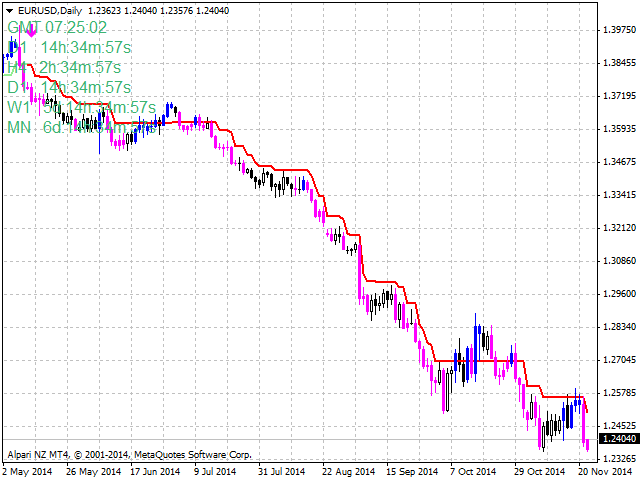The height and width of the screenshot is (480, 640).
Task: Select the W1 weekly timer label
Action: point(80,107)
